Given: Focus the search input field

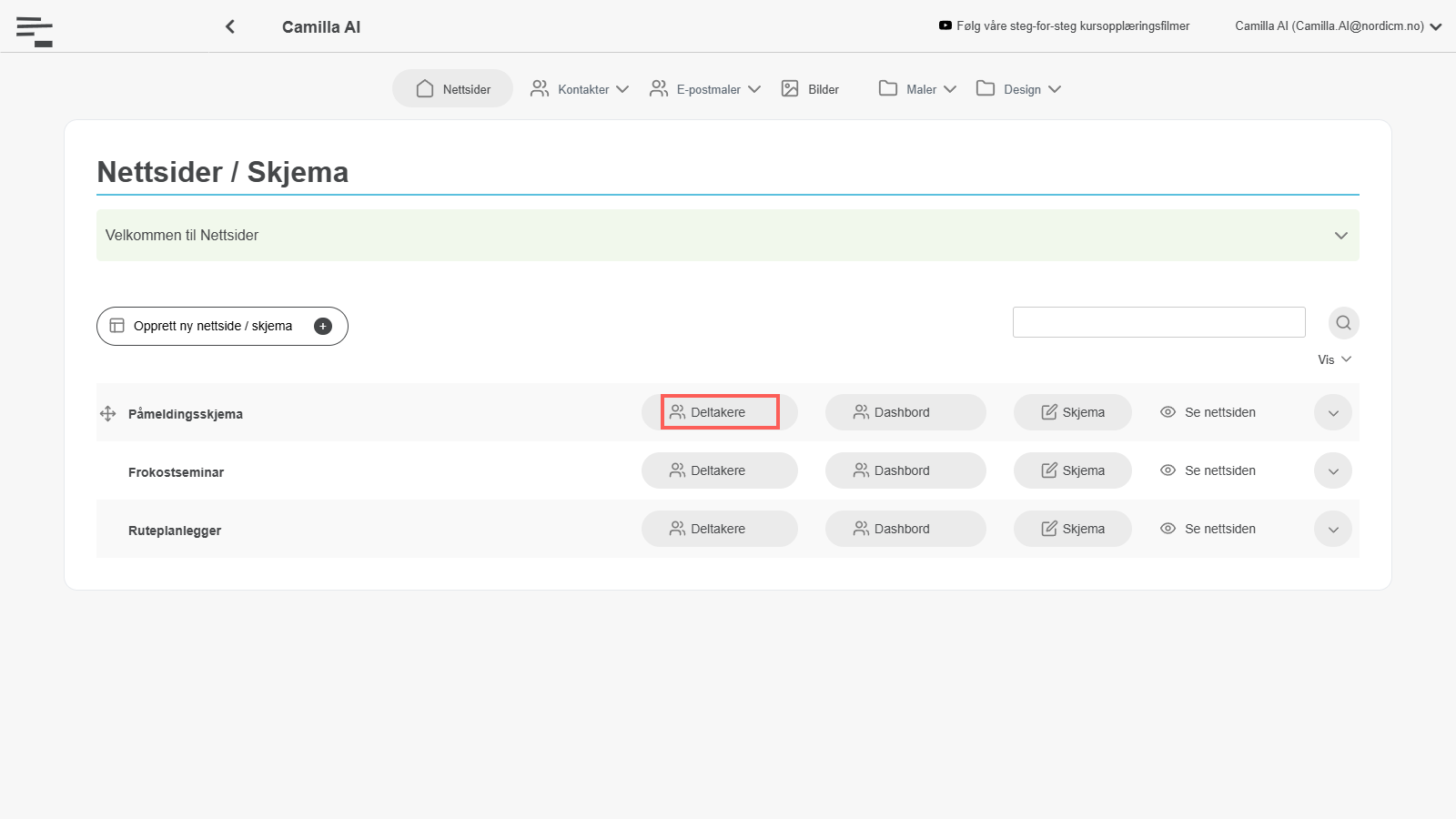Looking at the screenshot, I should (x=1159, y=322).
